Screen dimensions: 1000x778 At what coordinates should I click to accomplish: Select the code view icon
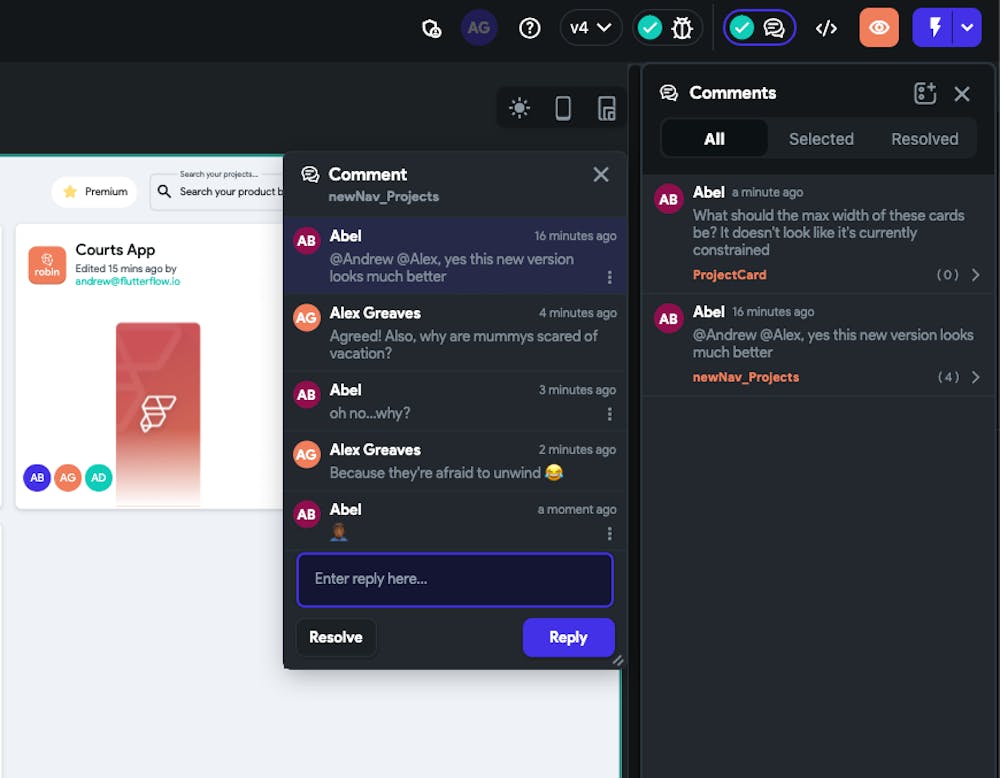point(826,27)
